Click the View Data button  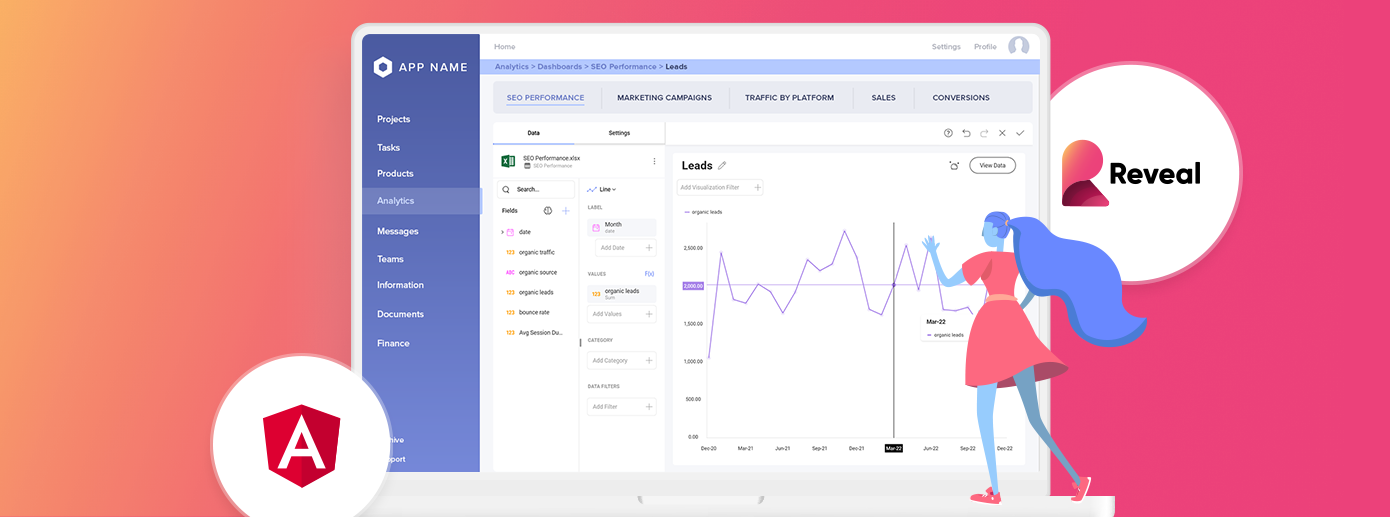[x=992, y=166]
